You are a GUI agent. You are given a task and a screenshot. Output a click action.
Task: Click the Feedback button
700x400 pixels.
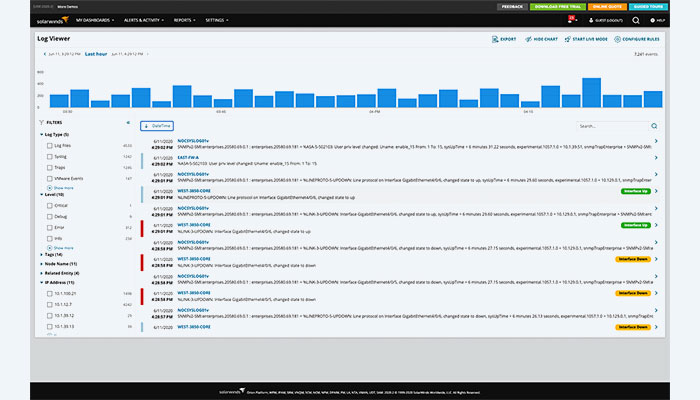click(512, 7)
